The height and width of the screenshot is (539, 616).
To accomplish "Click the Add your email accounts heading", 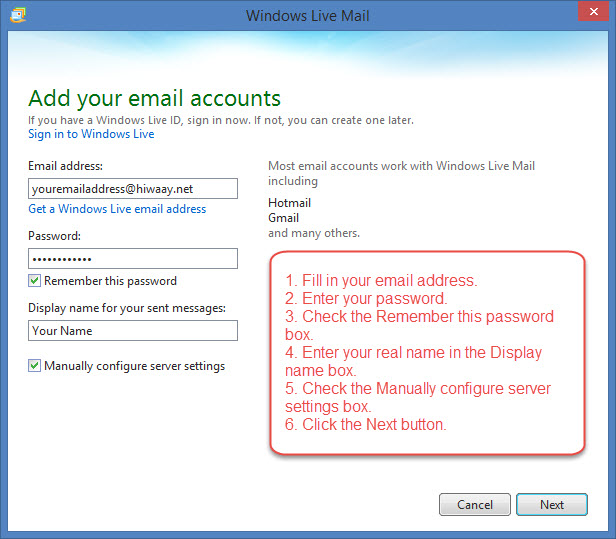I will (x=154, y=98).
